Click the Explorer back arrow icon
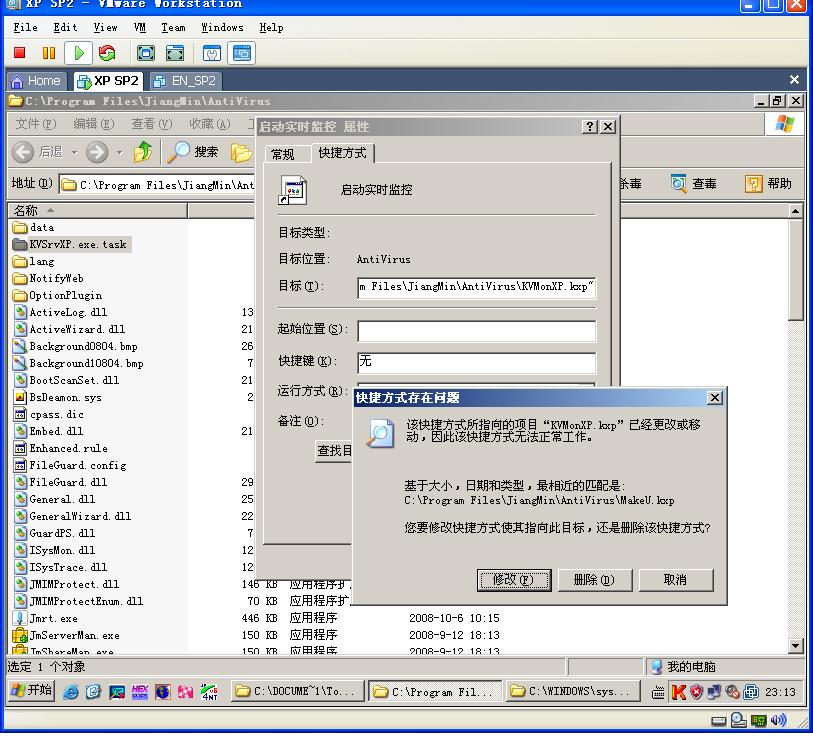The width and height of the screenshot is (813, 741). 23,152
